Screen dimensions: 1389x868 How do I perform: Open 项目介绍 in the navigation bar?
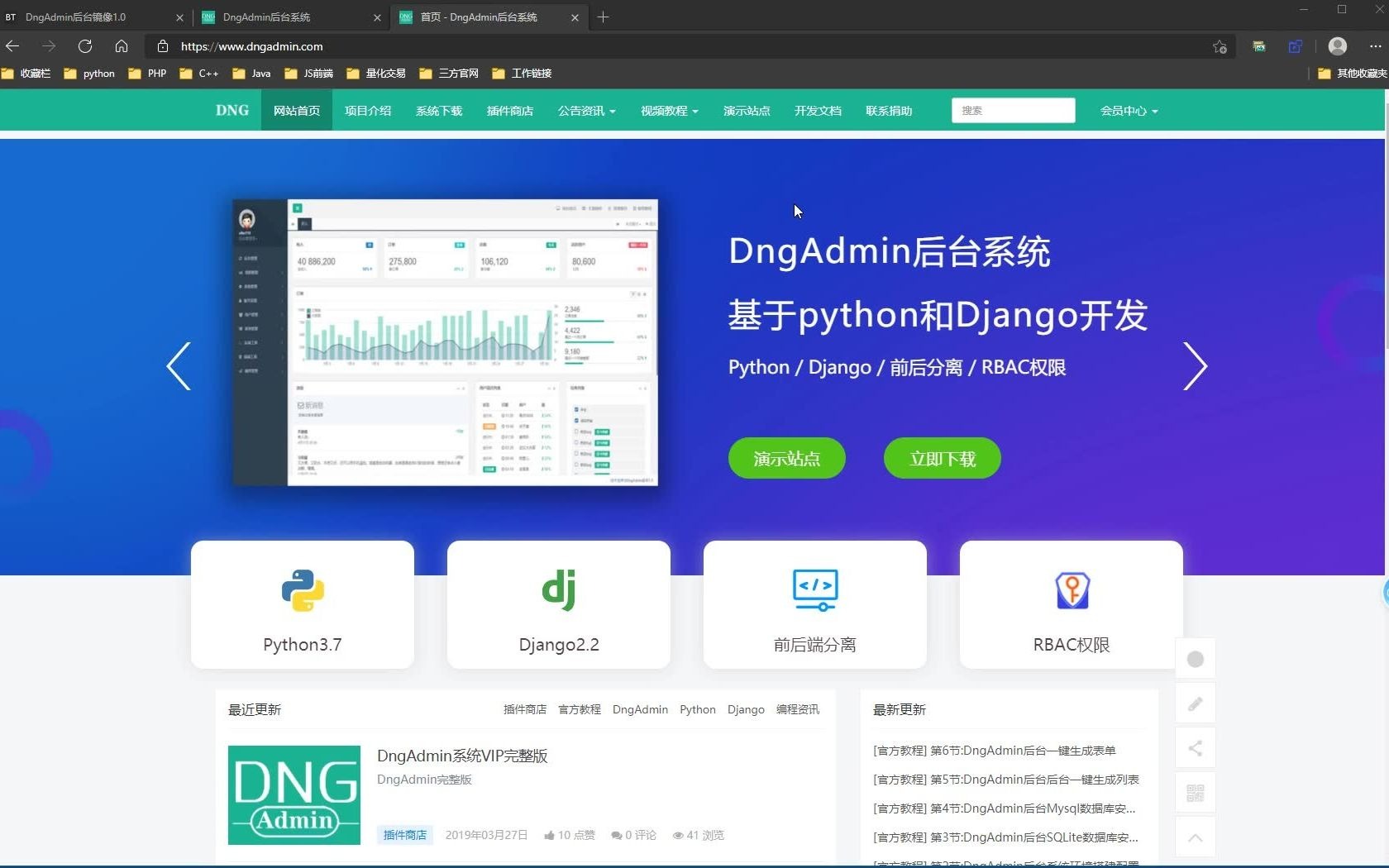click(x=368, y=111)
